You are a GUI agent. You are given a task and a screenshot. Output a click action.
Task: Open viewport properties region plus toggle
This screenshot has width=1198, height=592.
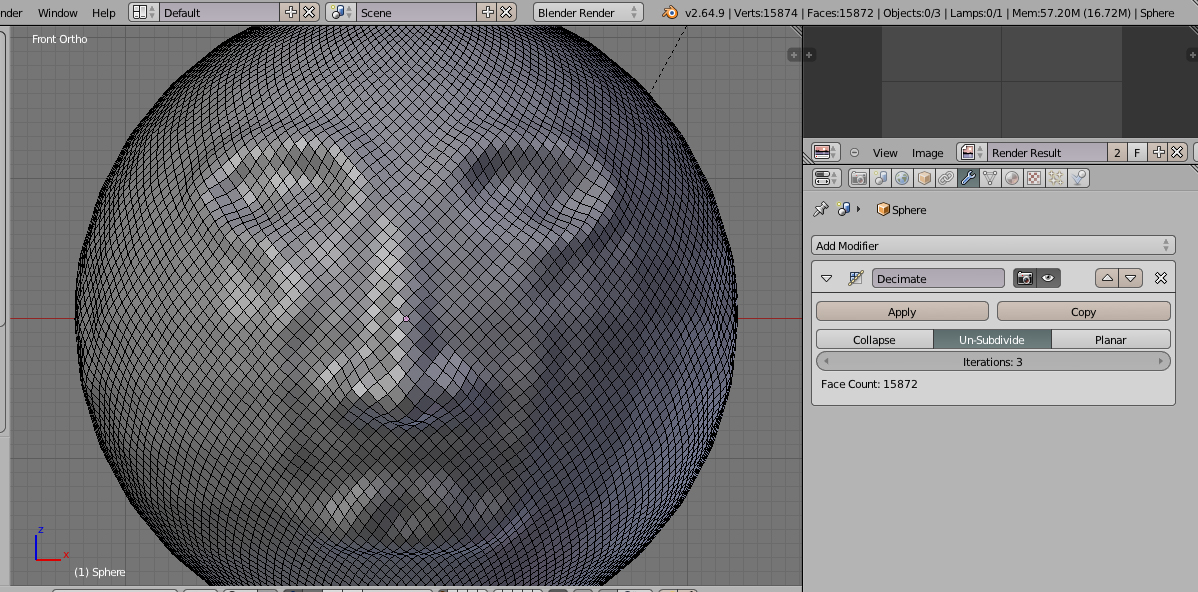(x=794, y=54)
